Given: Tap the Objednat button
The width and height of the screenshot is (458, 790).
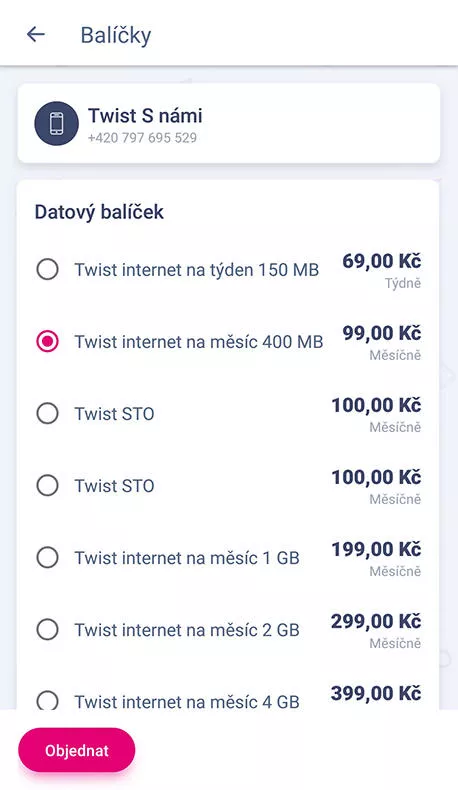Looking at the screenshot, I should [77, 750].
